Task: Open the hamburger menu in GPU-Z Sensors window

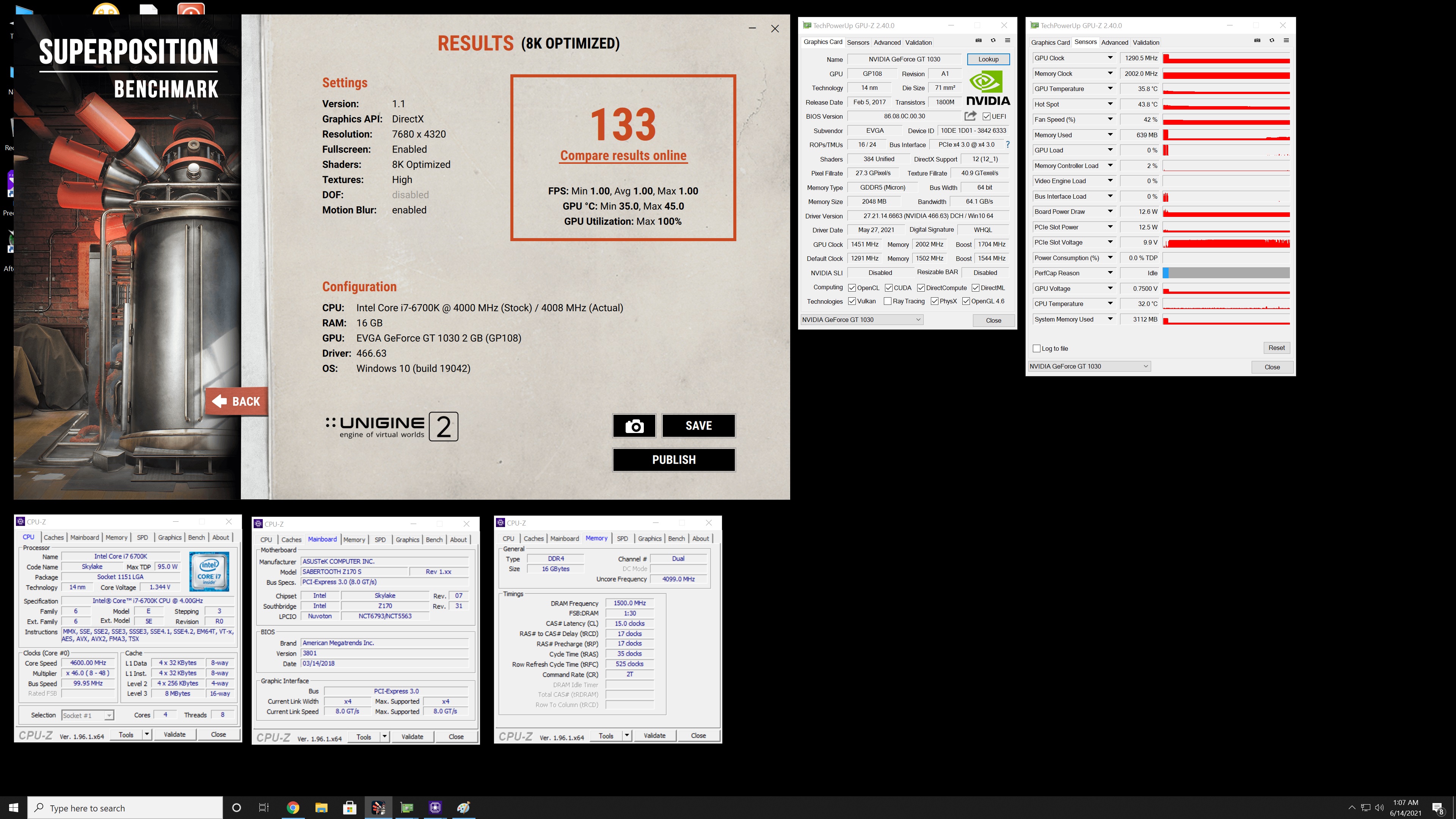Action: 1286,41
